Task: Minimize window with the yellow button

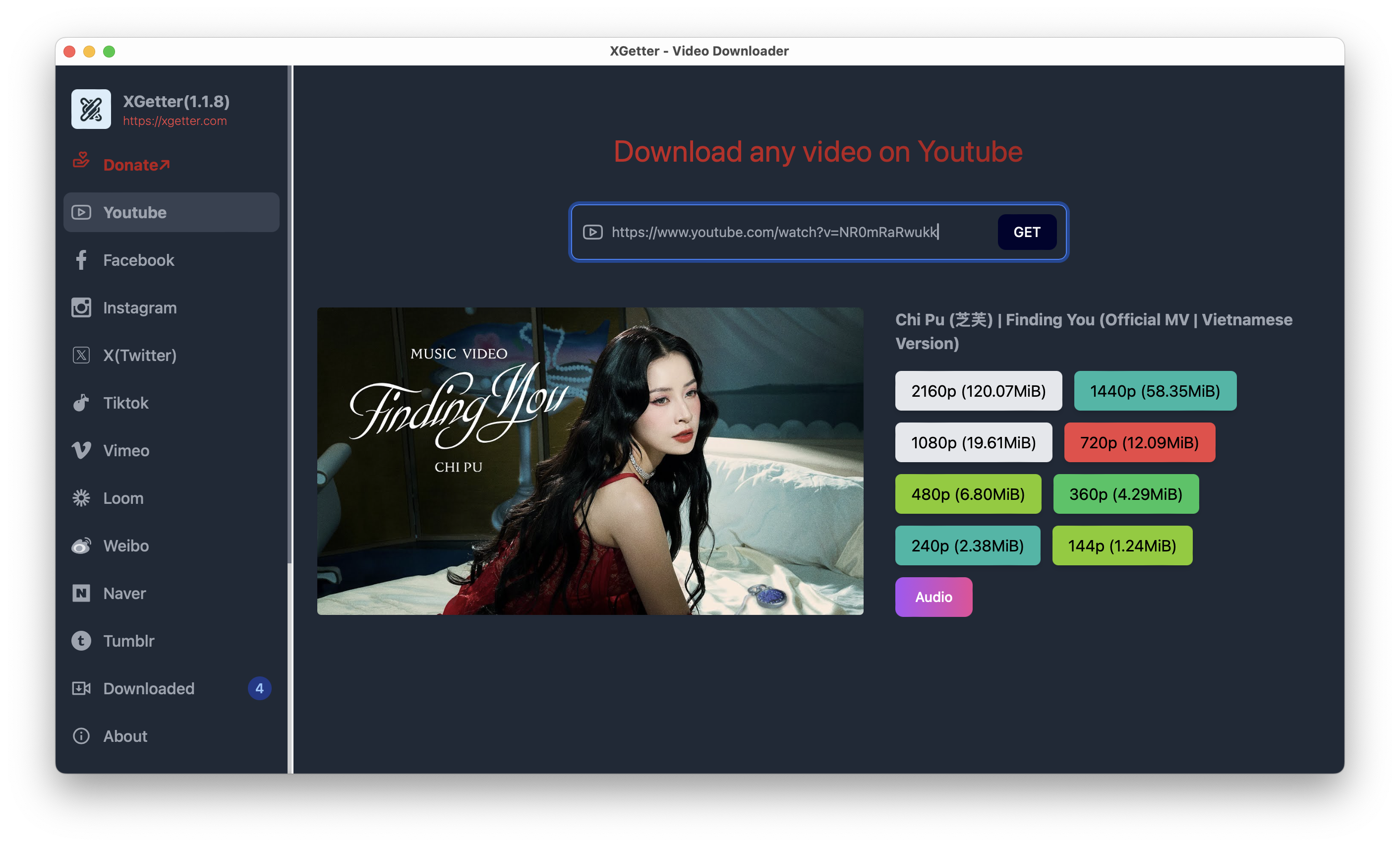Action: (89, 52)
